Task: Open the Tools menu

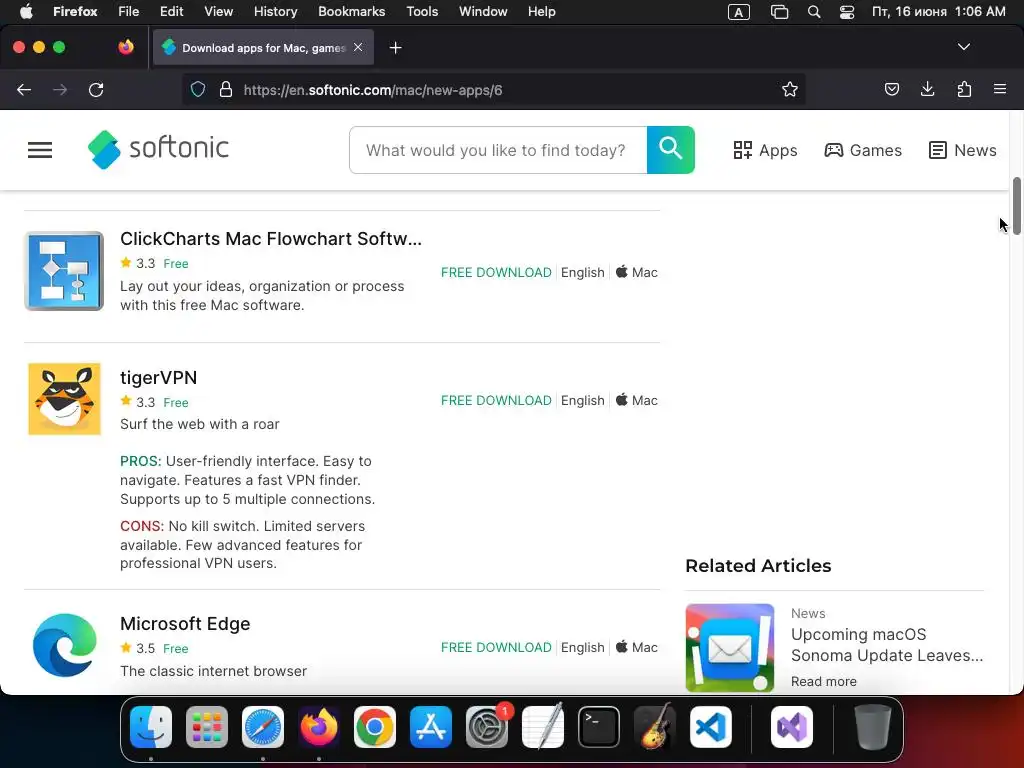Action: [x=422, y=12]
